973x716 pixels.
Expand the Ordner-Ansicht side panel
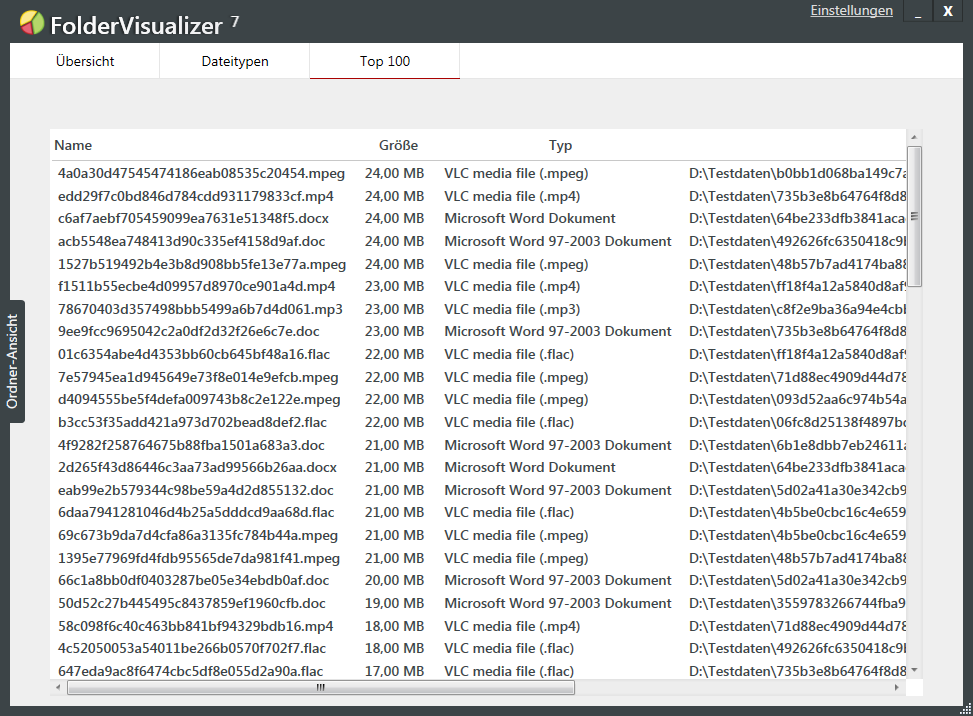pos(13,361)
